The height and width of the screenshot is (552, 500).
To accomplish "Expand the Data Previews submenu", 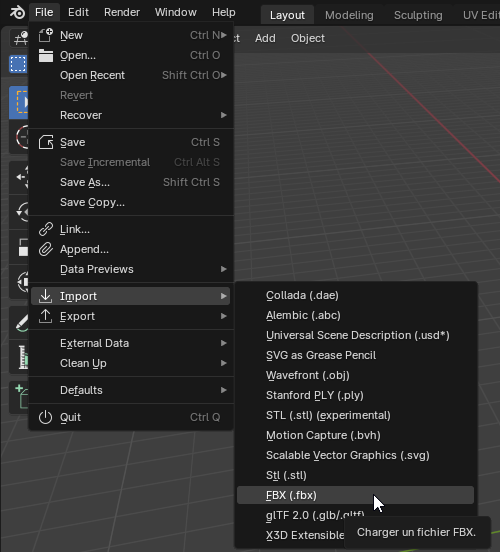I will pos(131,269).
